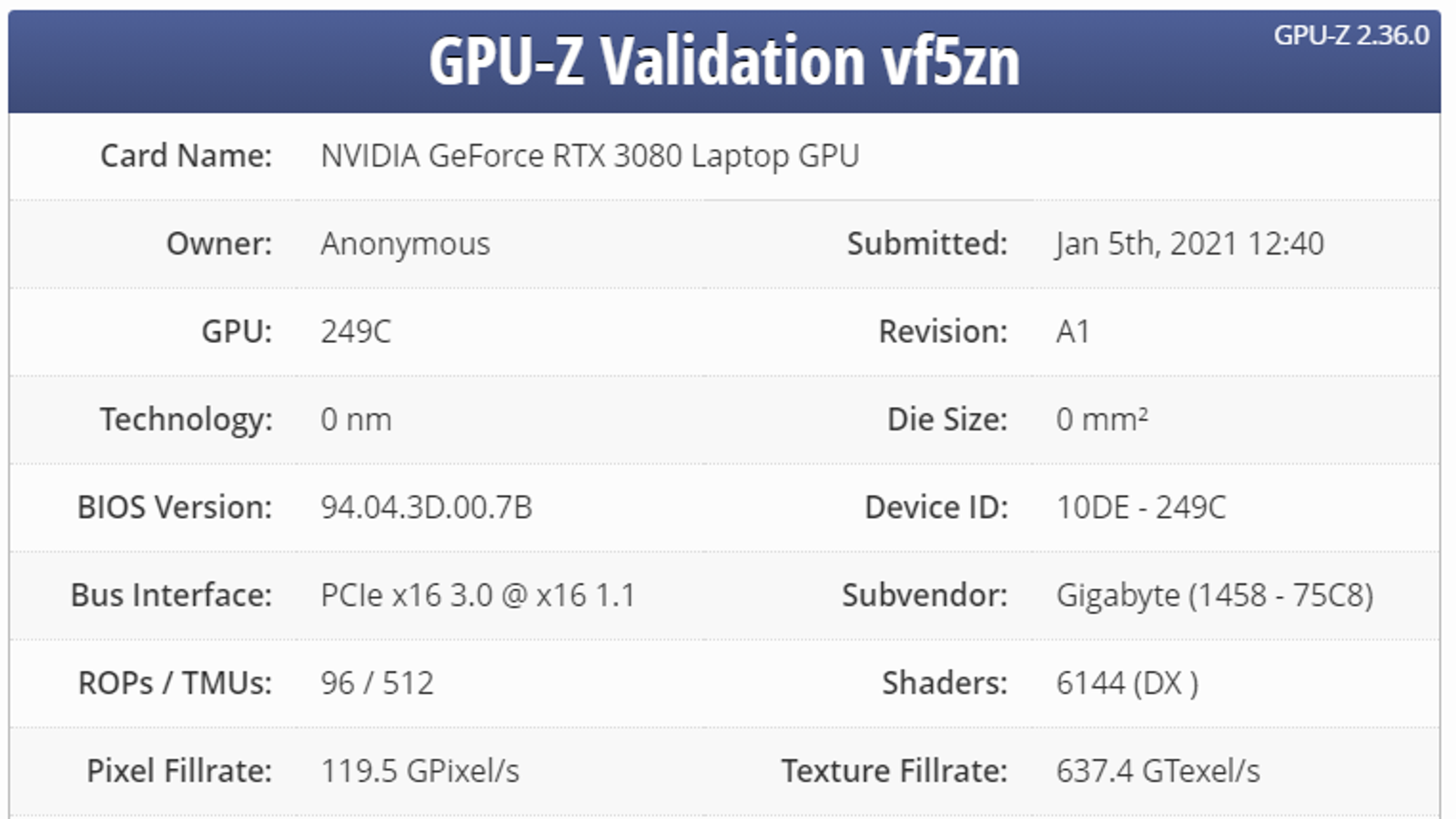
Task: Click the Pixel Fillrate value 119.5 GPixel/s
Action: click(x=420, y=771)
